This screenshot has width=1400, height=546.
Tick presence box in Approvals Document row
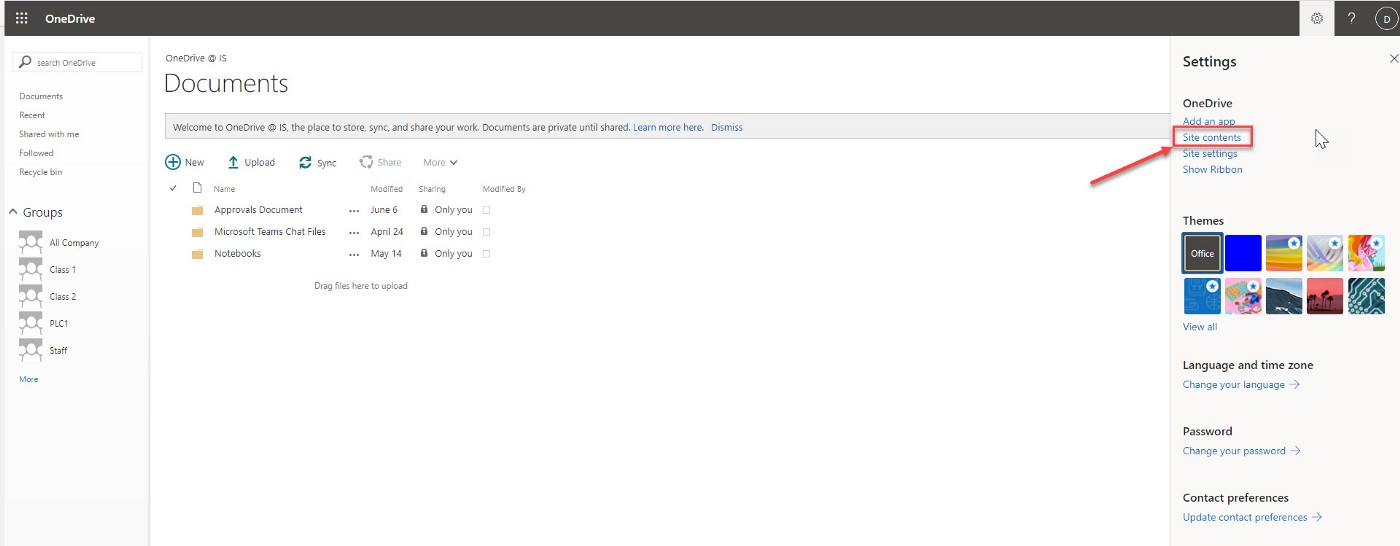487,210
